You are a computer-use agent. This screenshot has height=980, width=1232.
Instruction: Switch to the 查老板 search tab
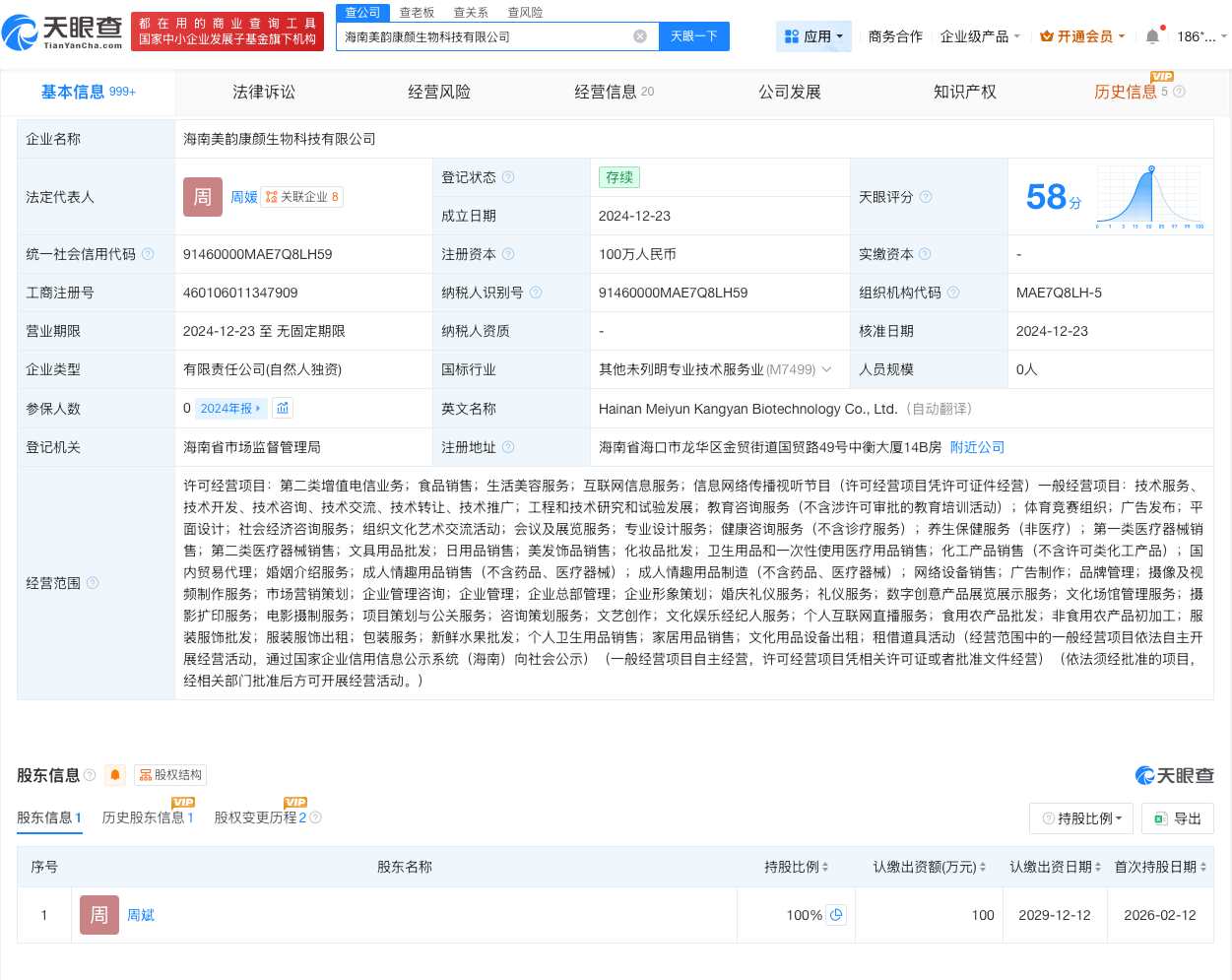[417, 12]
